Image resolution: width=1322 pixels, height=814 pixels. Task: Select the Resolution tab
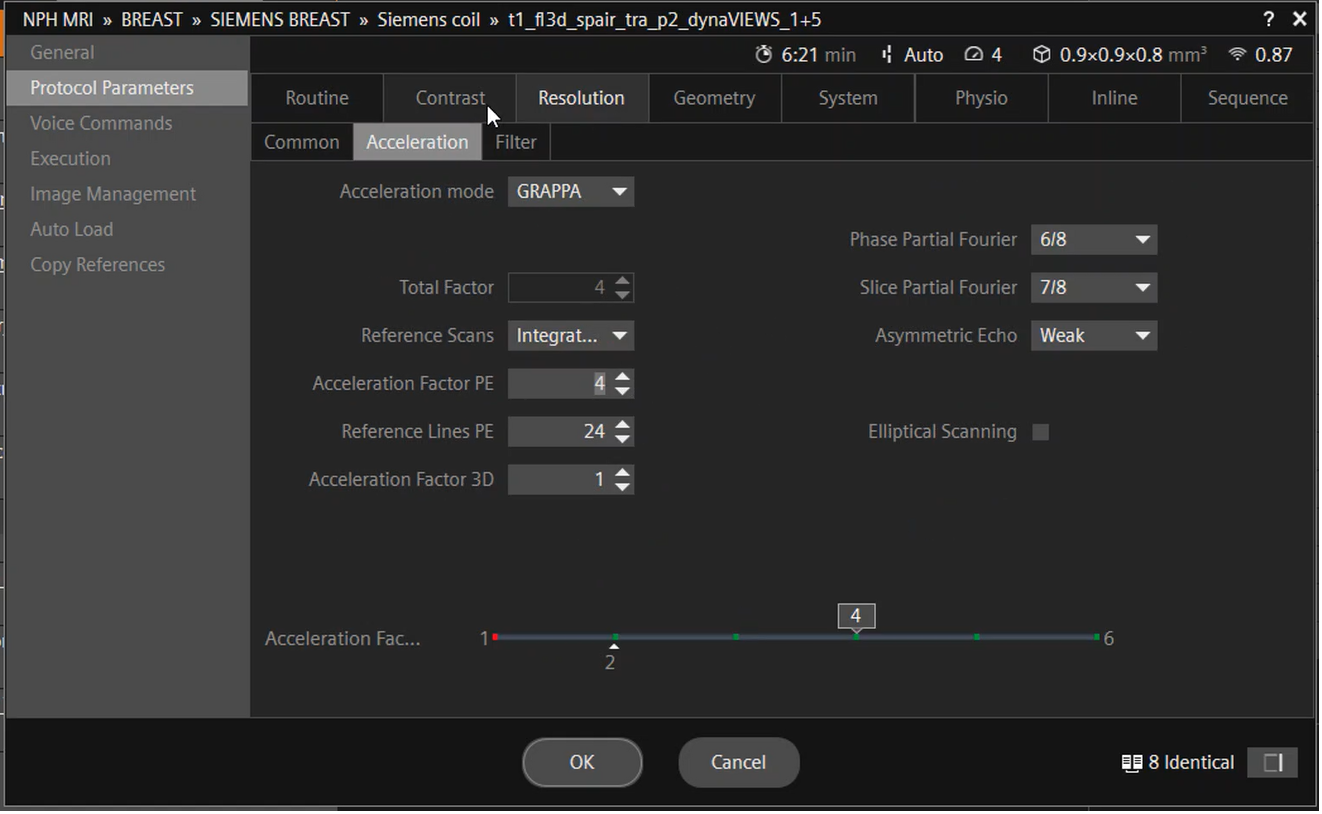pos(581,98)
